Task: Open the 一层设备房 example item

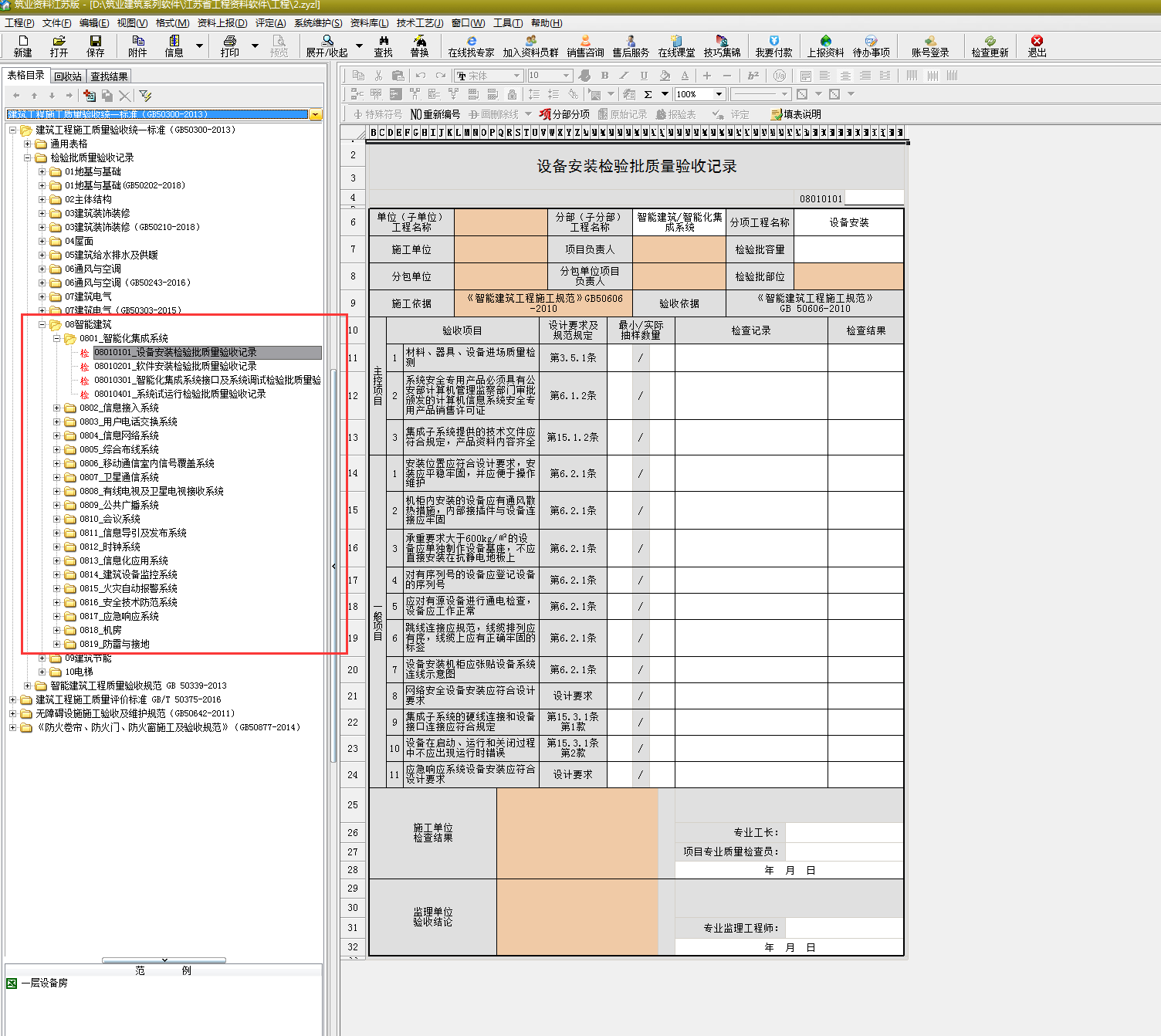Action: click(44, 983)
